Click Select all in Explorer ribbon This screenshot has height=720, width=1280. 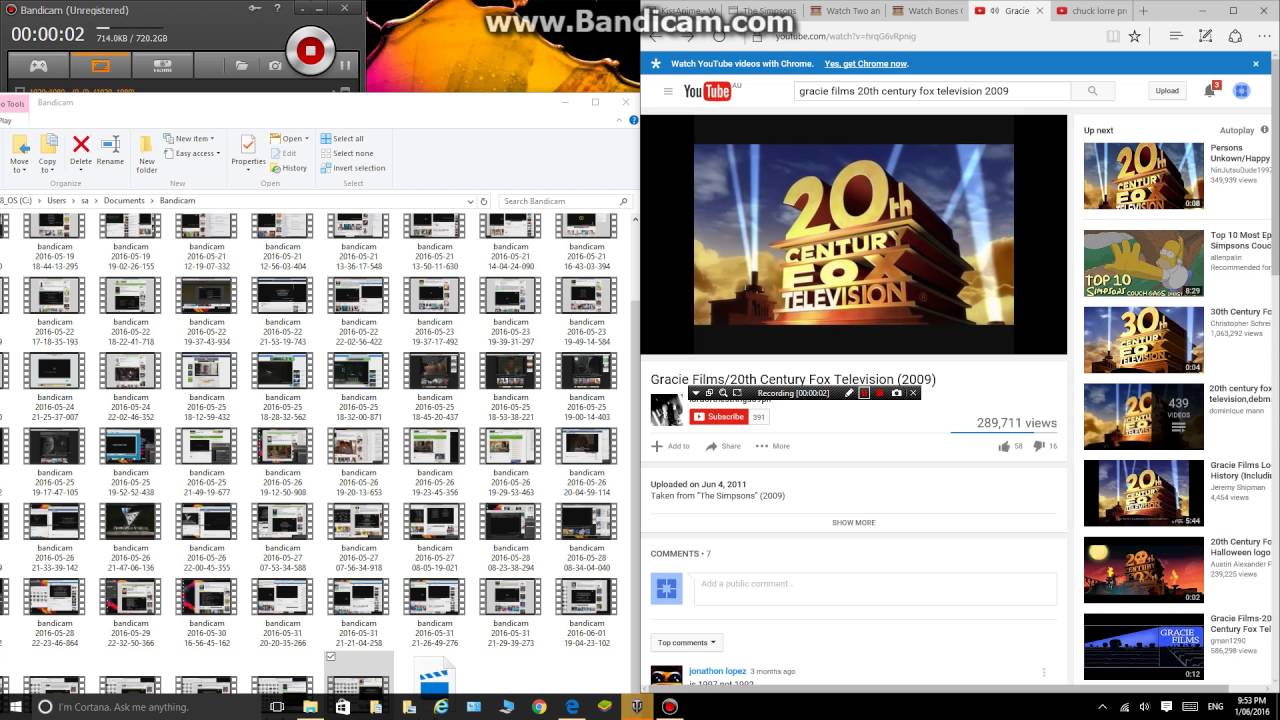(x=342, y=139)
